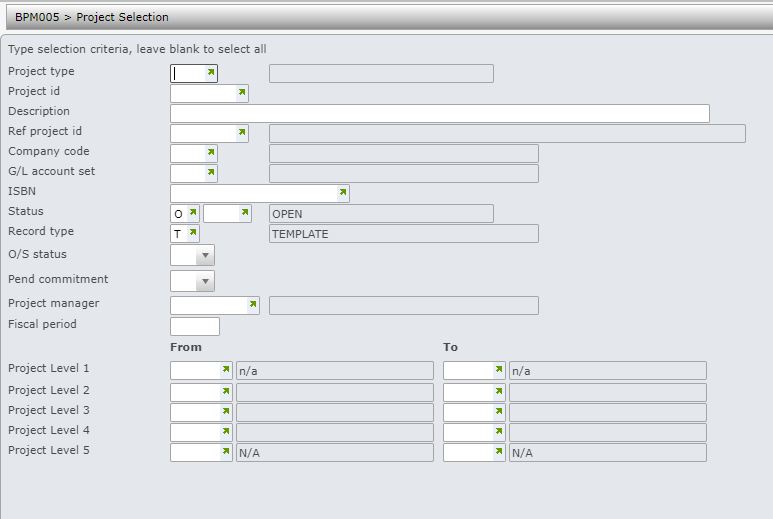Click the Project Level 2 To field
773x519 pixels.
tap(468, 392)
